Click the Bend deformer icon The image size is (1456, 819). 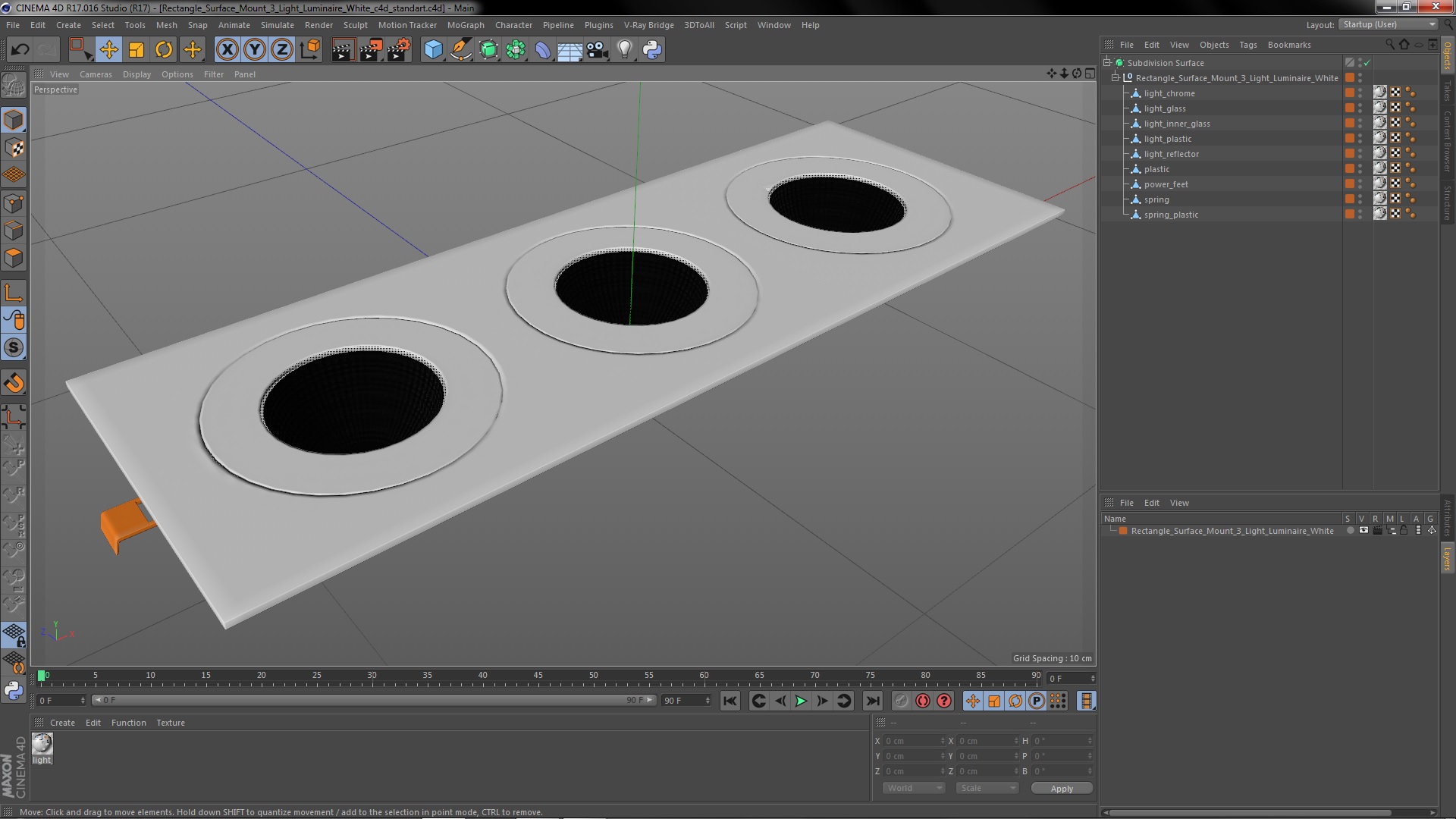pos(543,50)
